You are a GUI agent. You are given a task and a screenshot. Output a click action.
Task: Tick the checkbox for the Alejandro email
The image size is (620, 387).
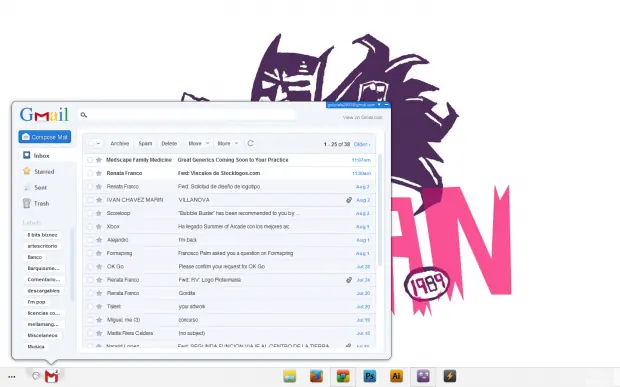click(90, 240)
